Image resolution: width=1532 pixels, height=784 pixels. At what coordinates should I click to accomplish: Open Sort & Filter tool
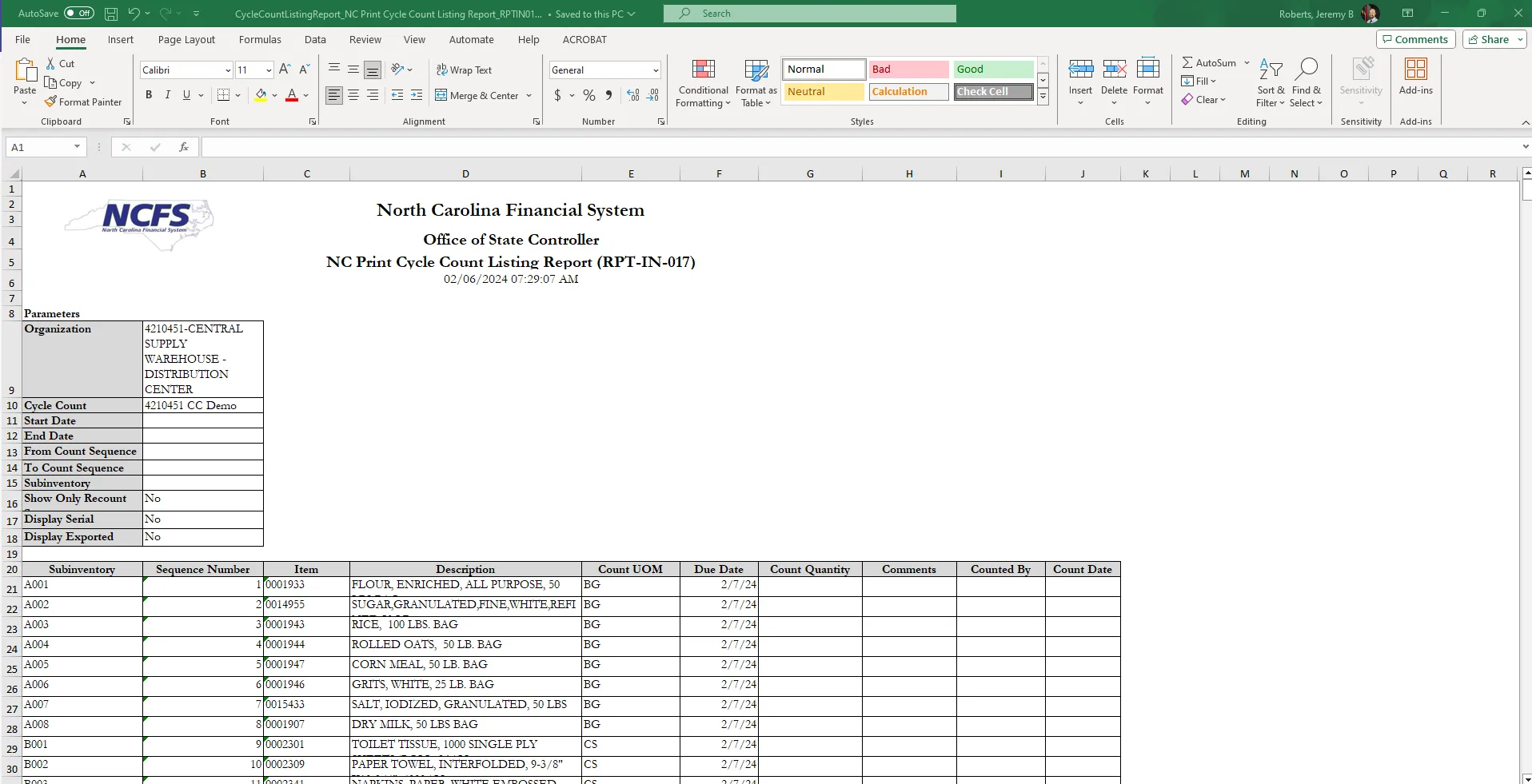(x=1270, y=70)
